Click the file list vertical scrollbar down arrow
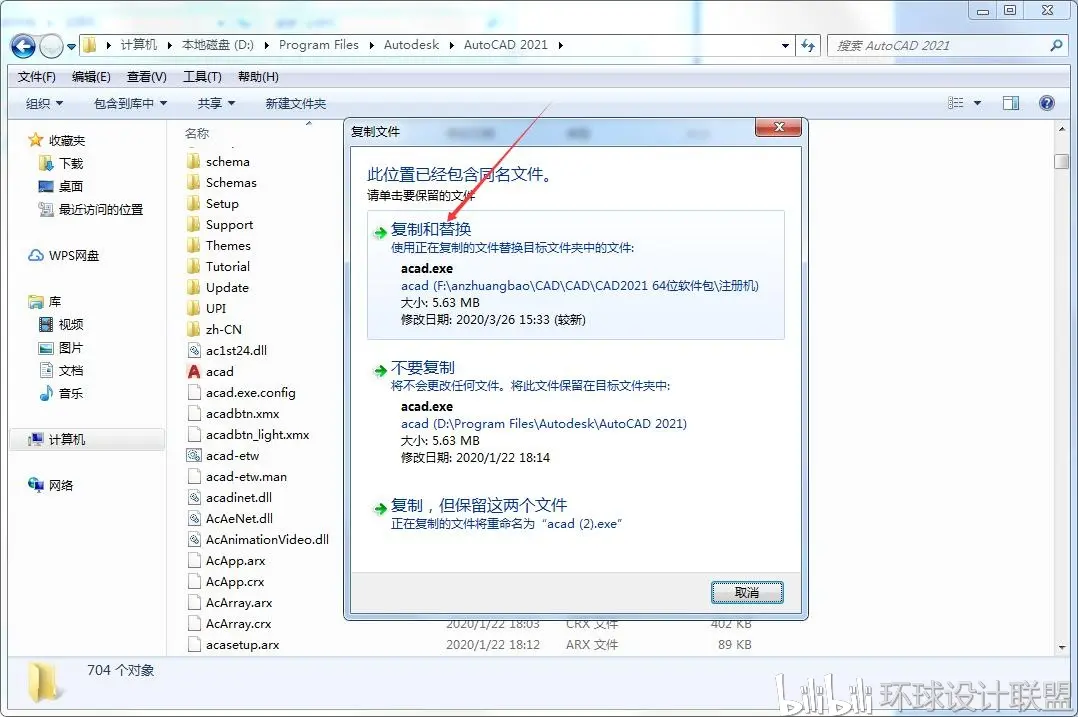1078x717 pixels. [1062, 647]
